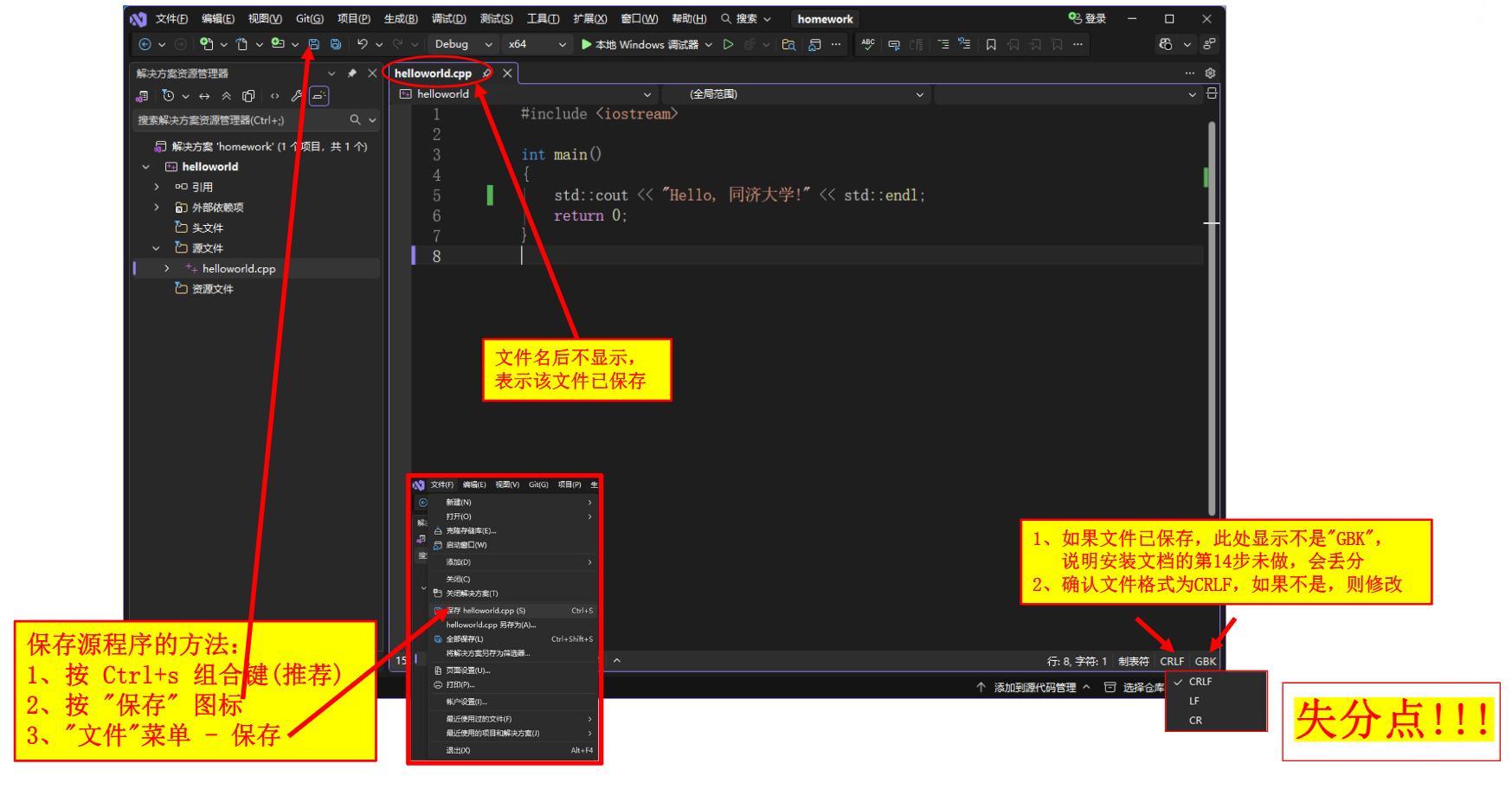The image size is (1512, 789).
Task: Click the GBK encoding indicator in status bar
Action: click(x=1206, y=661)
